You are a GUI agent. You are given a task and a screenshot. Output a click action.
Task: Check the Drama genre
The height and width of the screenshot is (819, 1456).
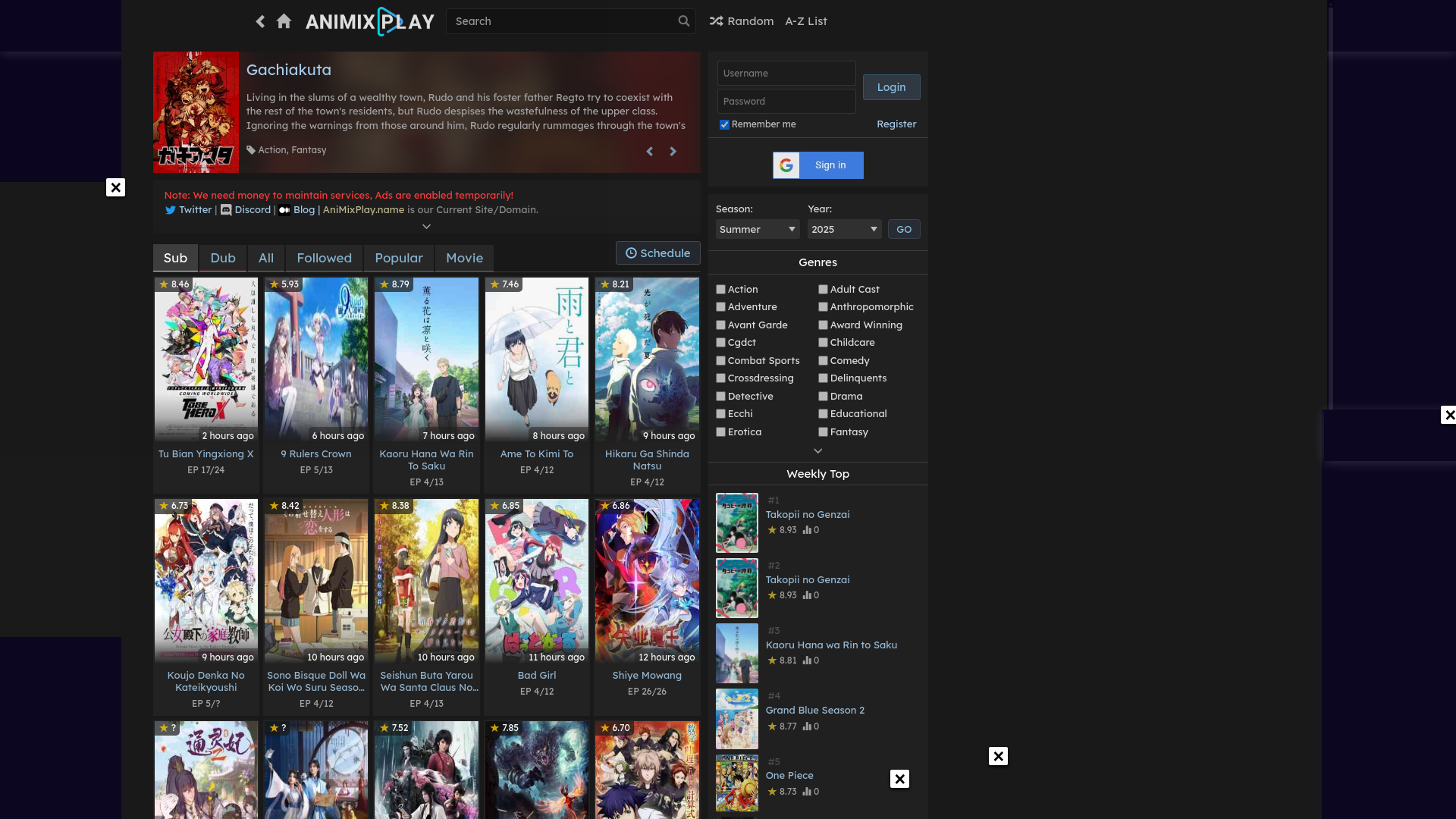tap(823, 397)
